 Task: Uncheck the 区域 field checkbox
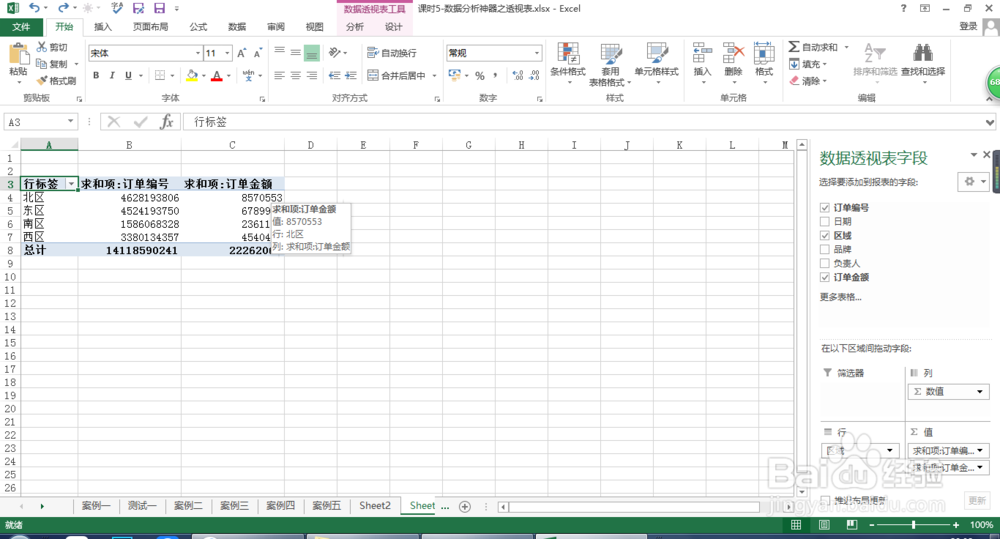pos(825,235)
